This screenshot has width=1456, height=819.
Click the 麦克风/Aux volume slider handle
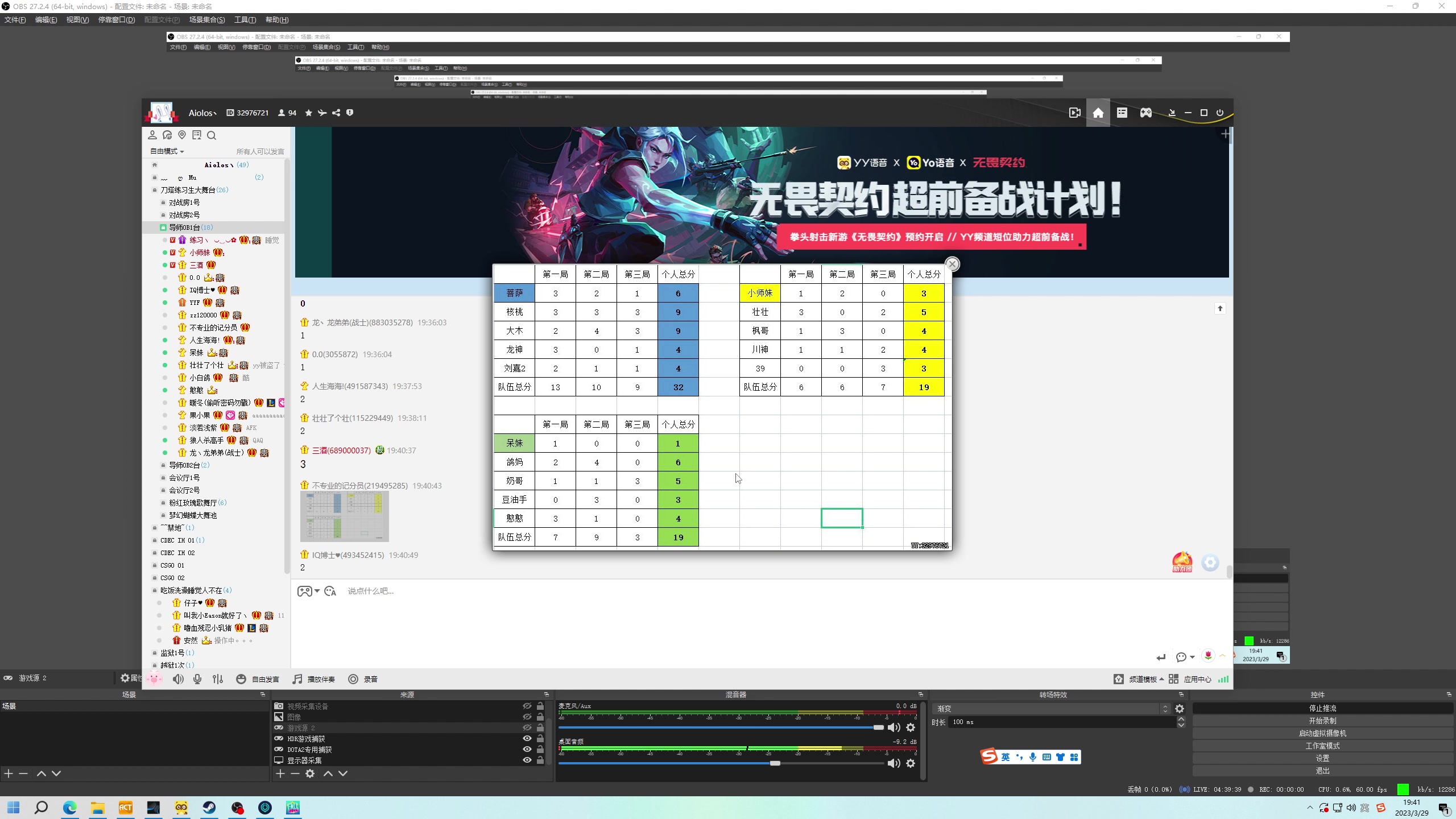[879, 727]
